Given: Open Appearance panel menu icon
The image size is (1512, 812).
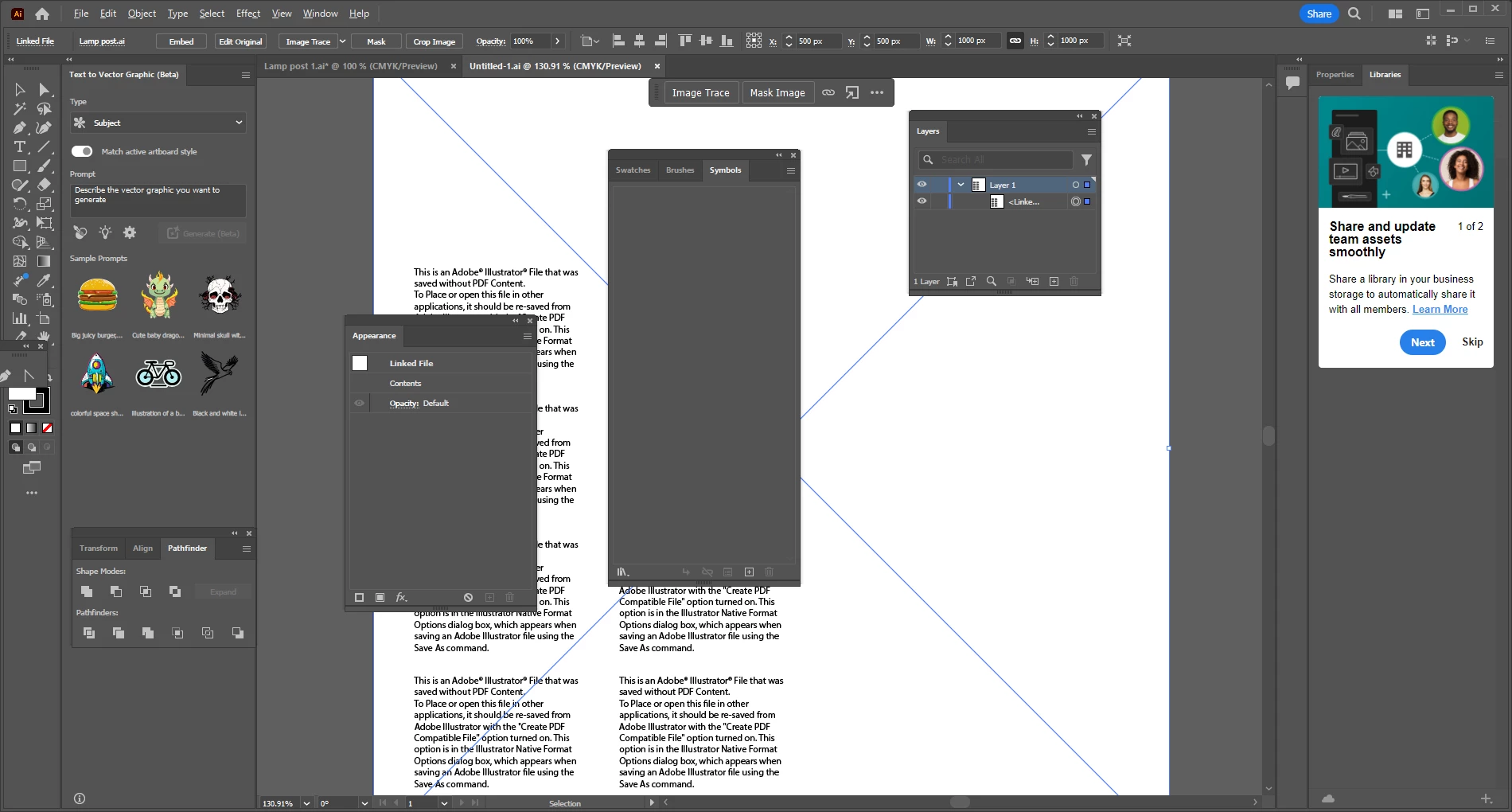Looking at the screenshot, I should tap(527, 336).
